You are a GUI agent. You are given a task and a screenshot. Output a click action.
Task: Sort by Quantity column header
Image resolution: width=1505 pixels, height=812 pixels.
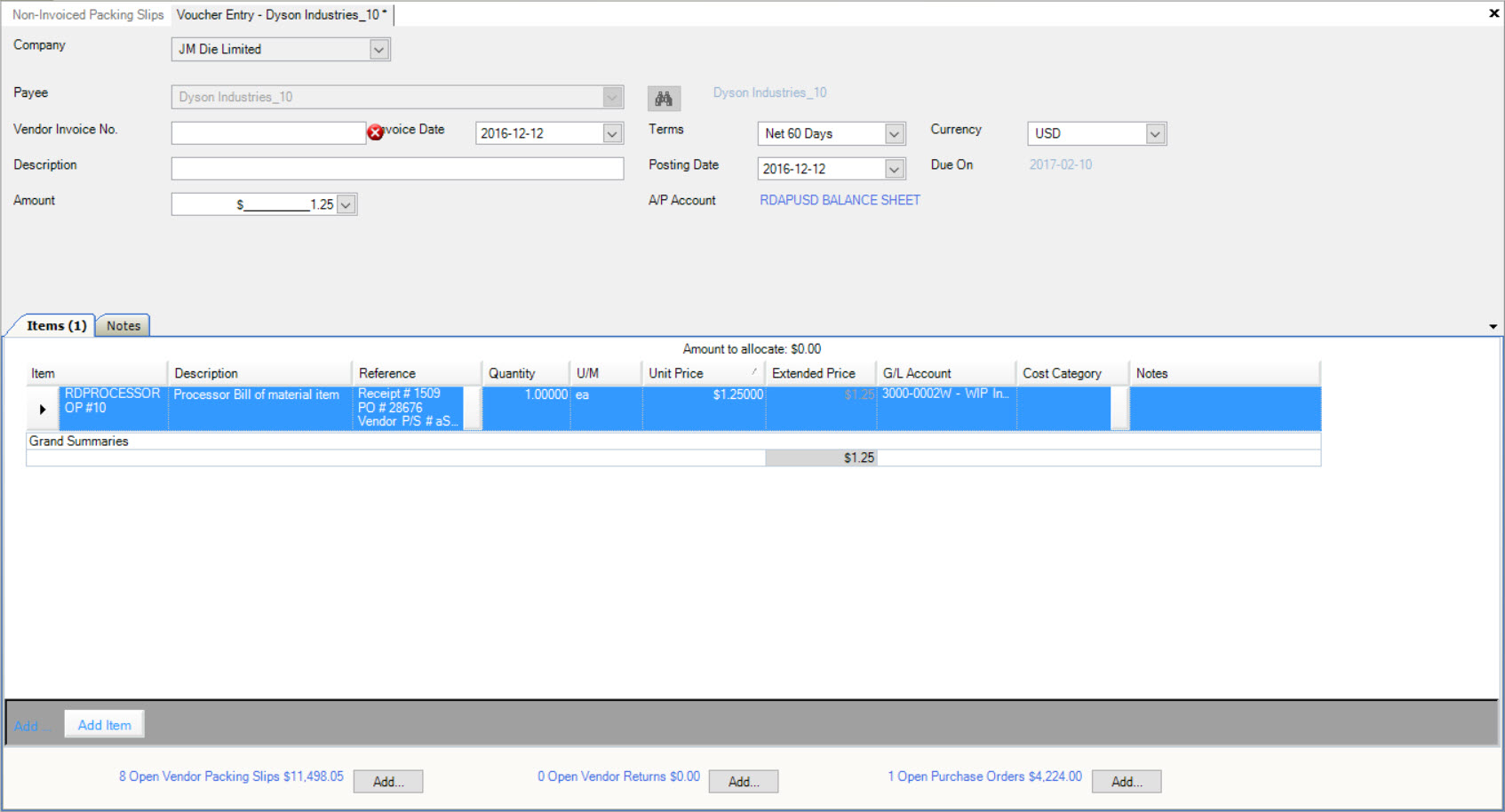click(x=526, y=374)
